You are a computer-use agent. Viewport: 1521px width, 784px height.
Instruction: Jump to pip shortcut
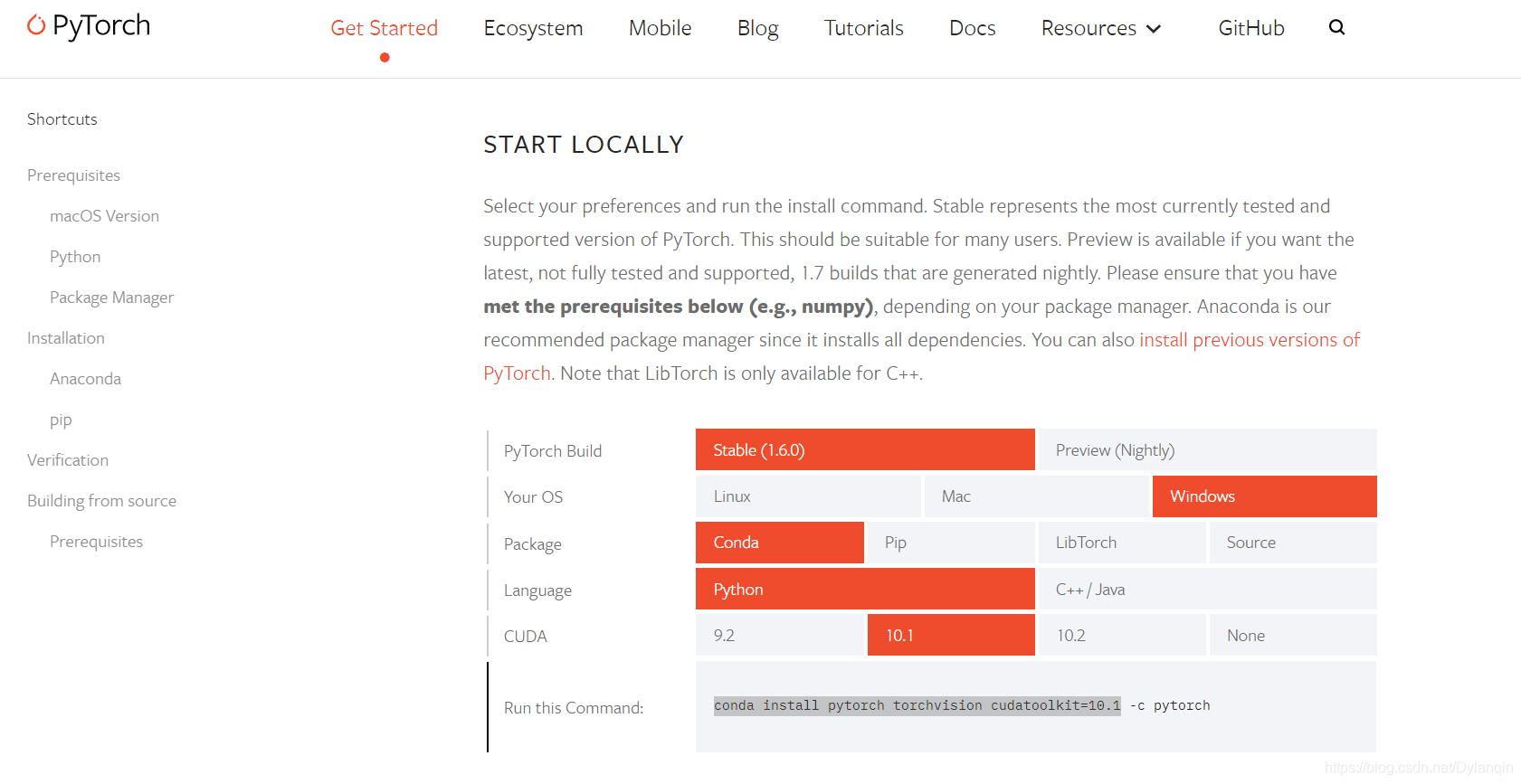[61, 420]
